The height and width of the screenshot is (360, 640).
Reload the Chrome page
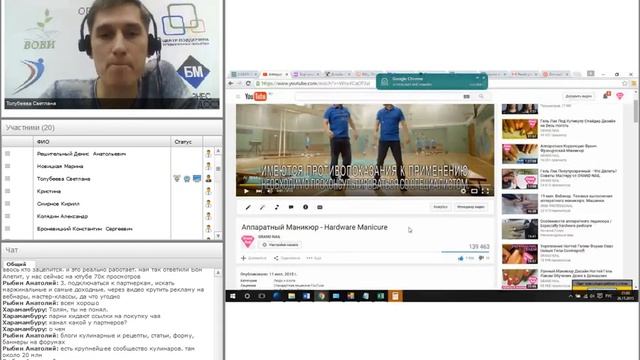coord(248,83)
